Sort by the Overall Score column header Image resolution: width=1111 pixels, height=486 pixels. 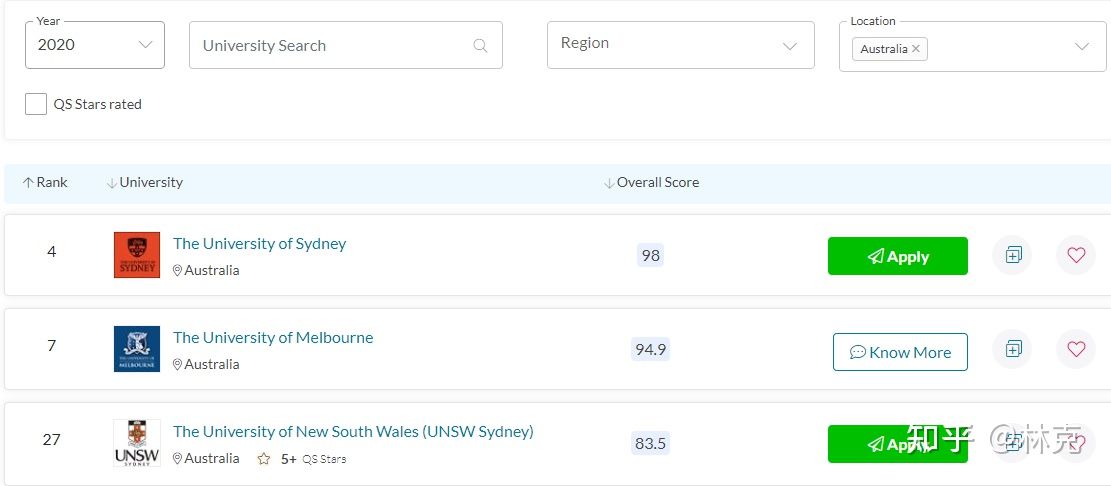click(x=651, y=183)
